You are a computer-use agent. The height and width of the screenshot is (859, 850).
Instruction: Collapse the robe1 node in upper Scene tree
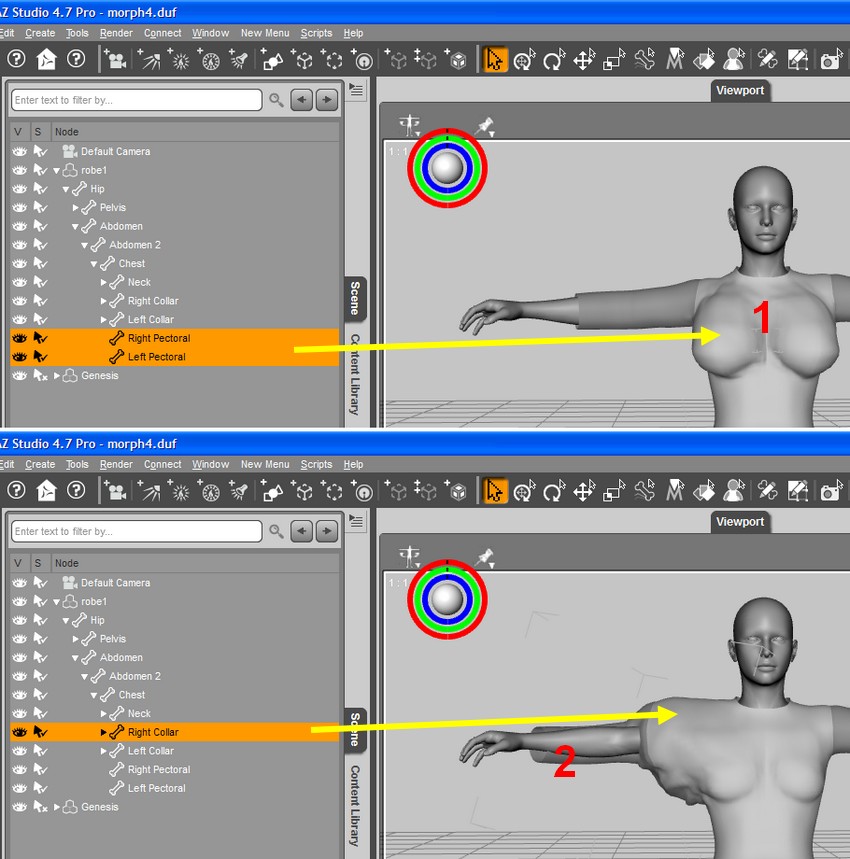click(x=56, y=170)
